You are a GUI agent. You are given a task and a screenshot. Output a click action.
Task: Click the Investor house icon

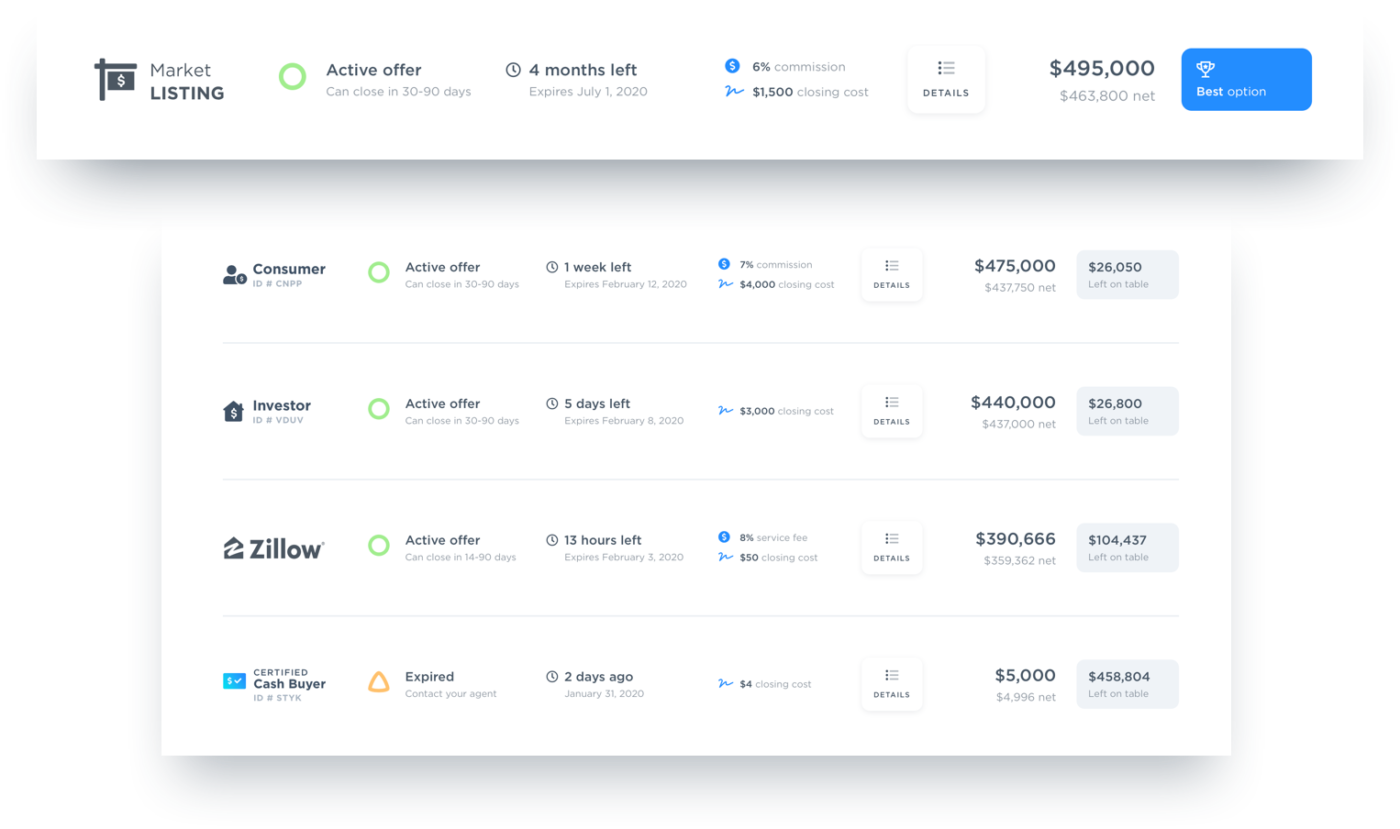pyautogui.click(x=233, y=410)
